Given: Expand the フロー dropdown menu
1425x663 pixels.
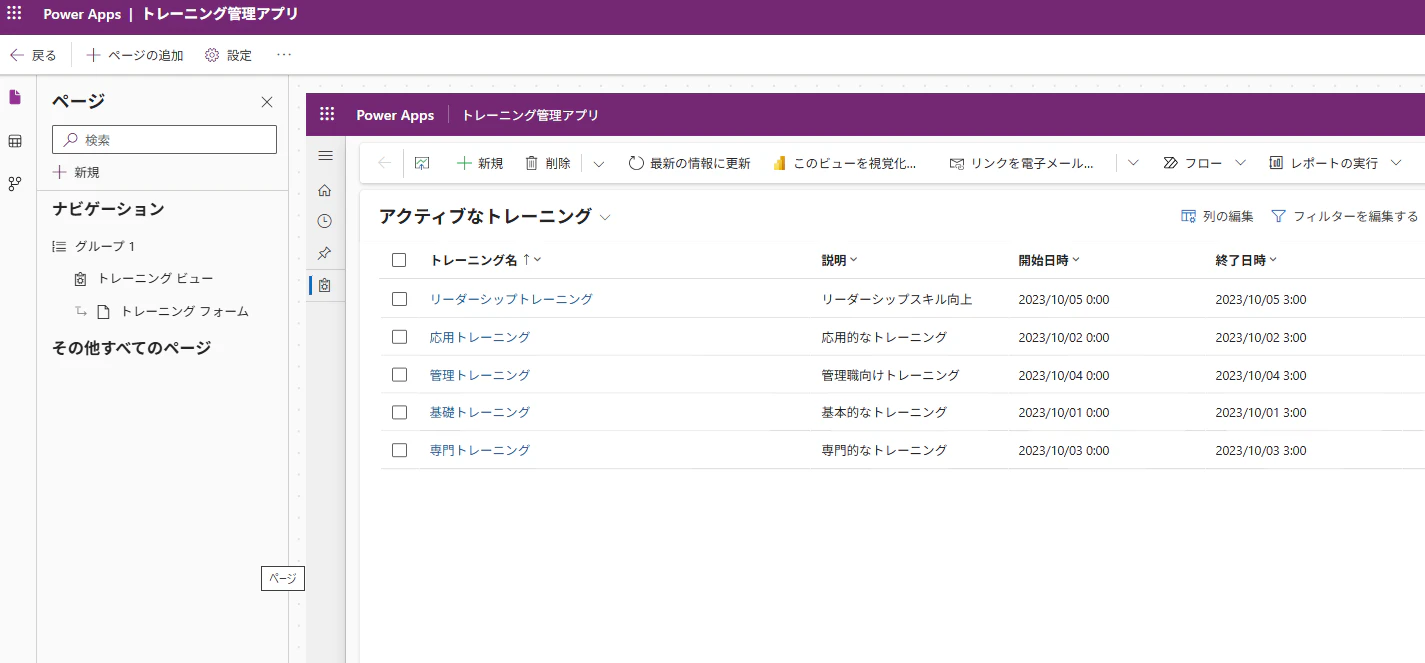Looking at the screenshot, I should pos(1240,163).
